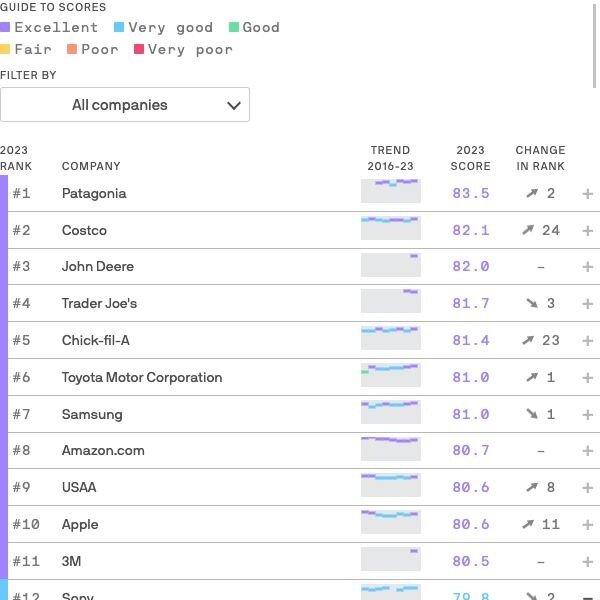Click the plus icon for 3M

587,562
